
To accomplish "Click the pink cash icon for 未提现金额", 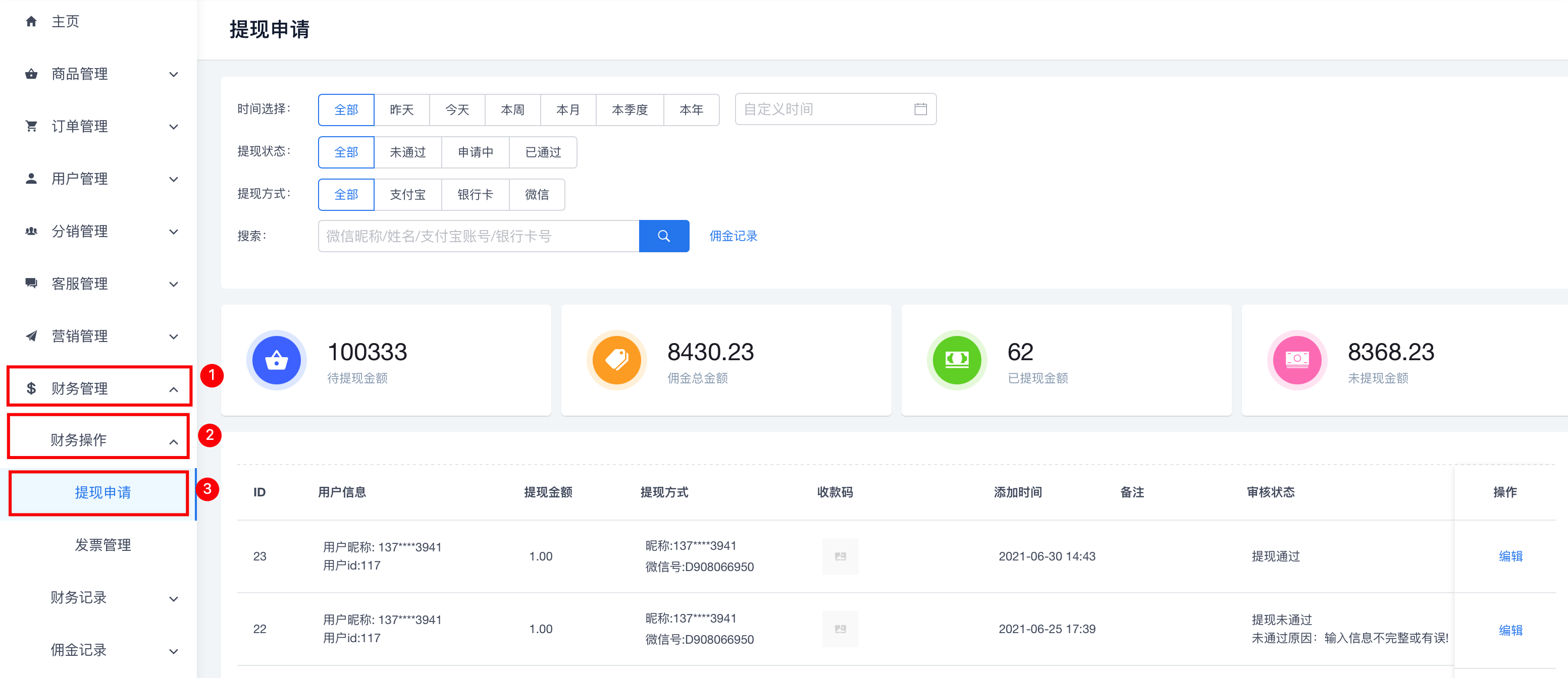I will click(1297, 361).
